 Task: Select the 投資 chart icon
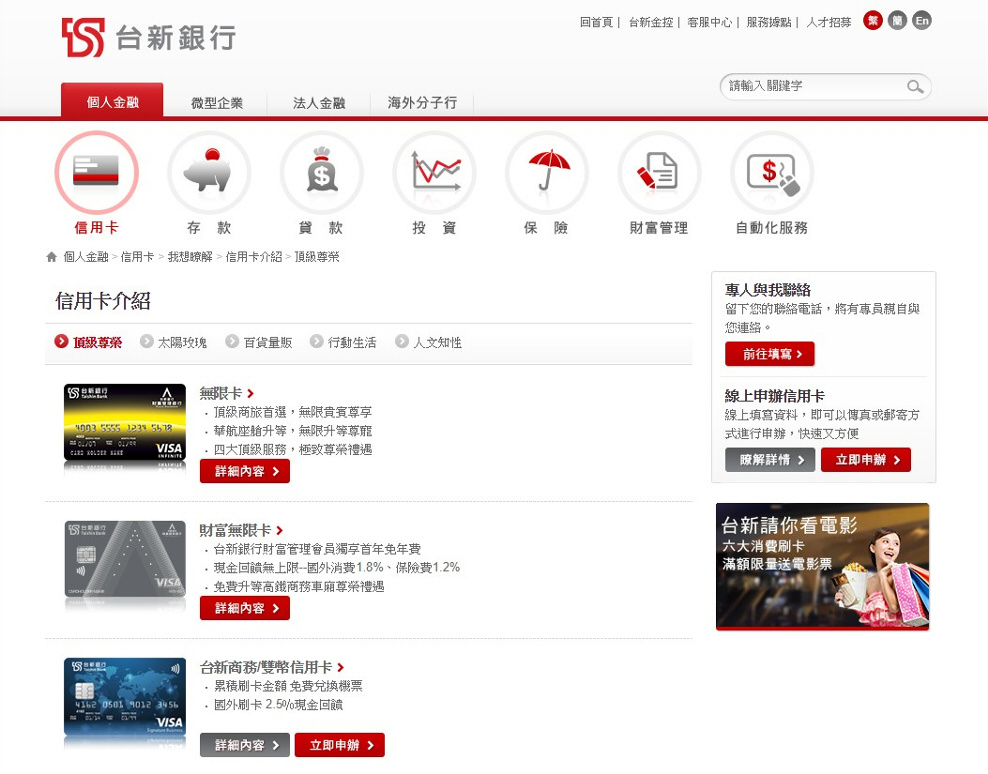(x=434, y=172)
